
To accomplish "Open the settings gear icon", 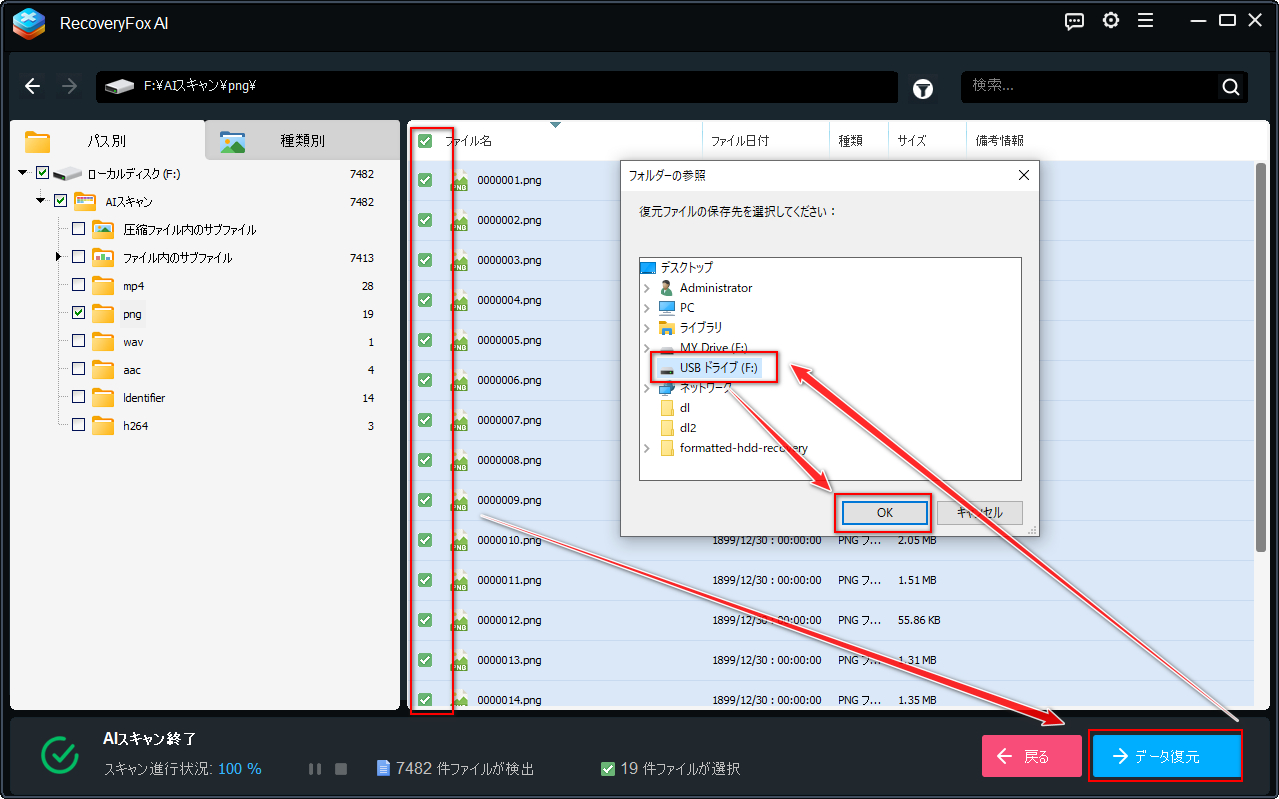I will pyautogui.click(x=1110, y=21).
